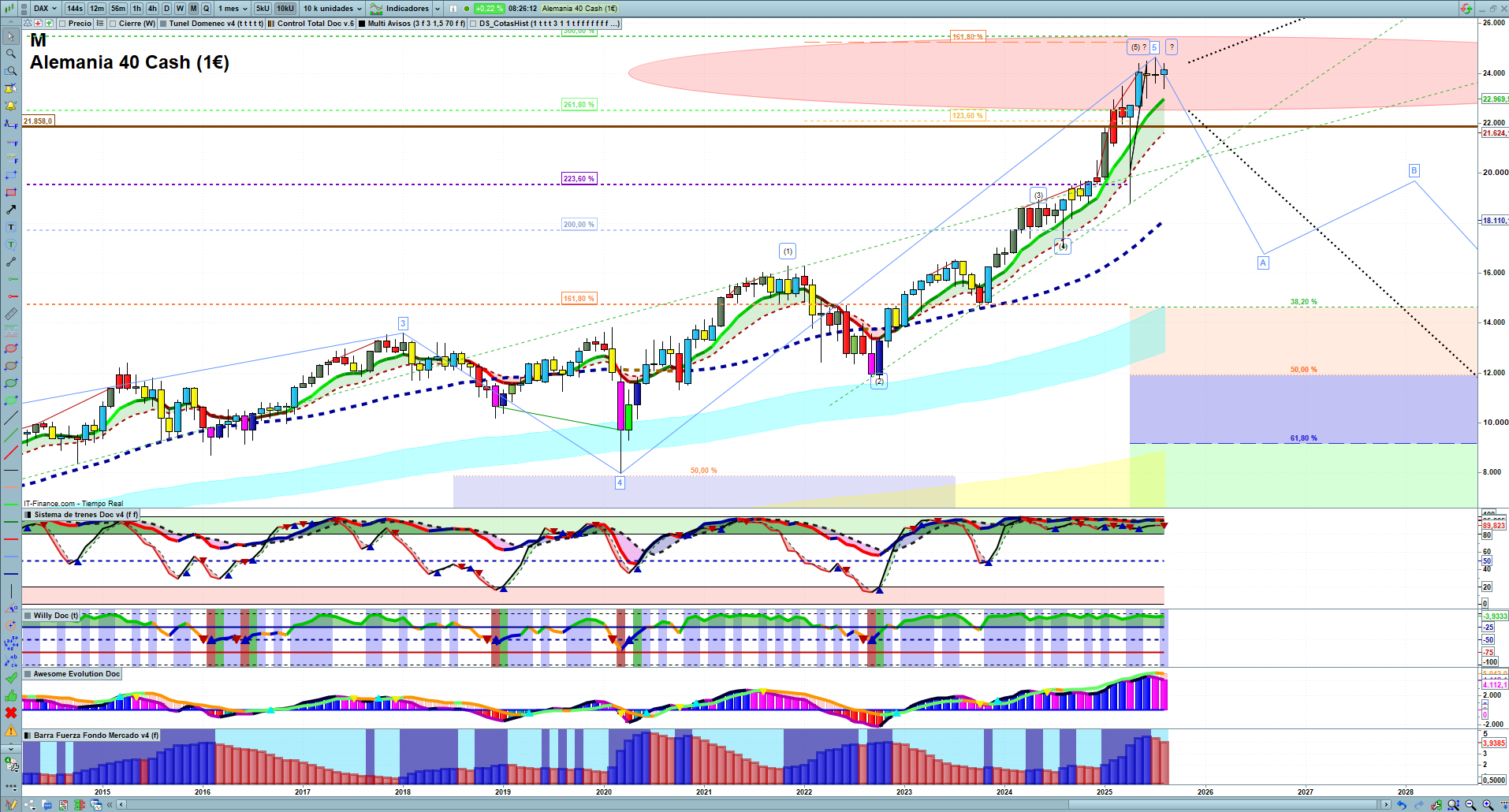1509x812 pixels.
Task: Click the list icon next to Precio
Action: [99, 24]
